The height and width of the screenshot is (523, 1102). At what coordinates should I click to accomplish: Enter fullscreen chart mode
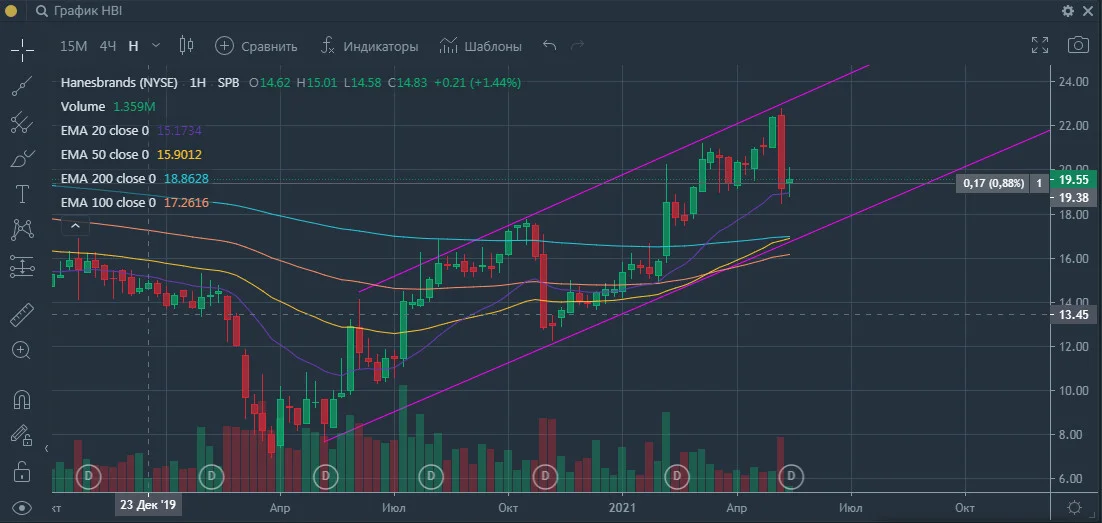point(1039,45)
